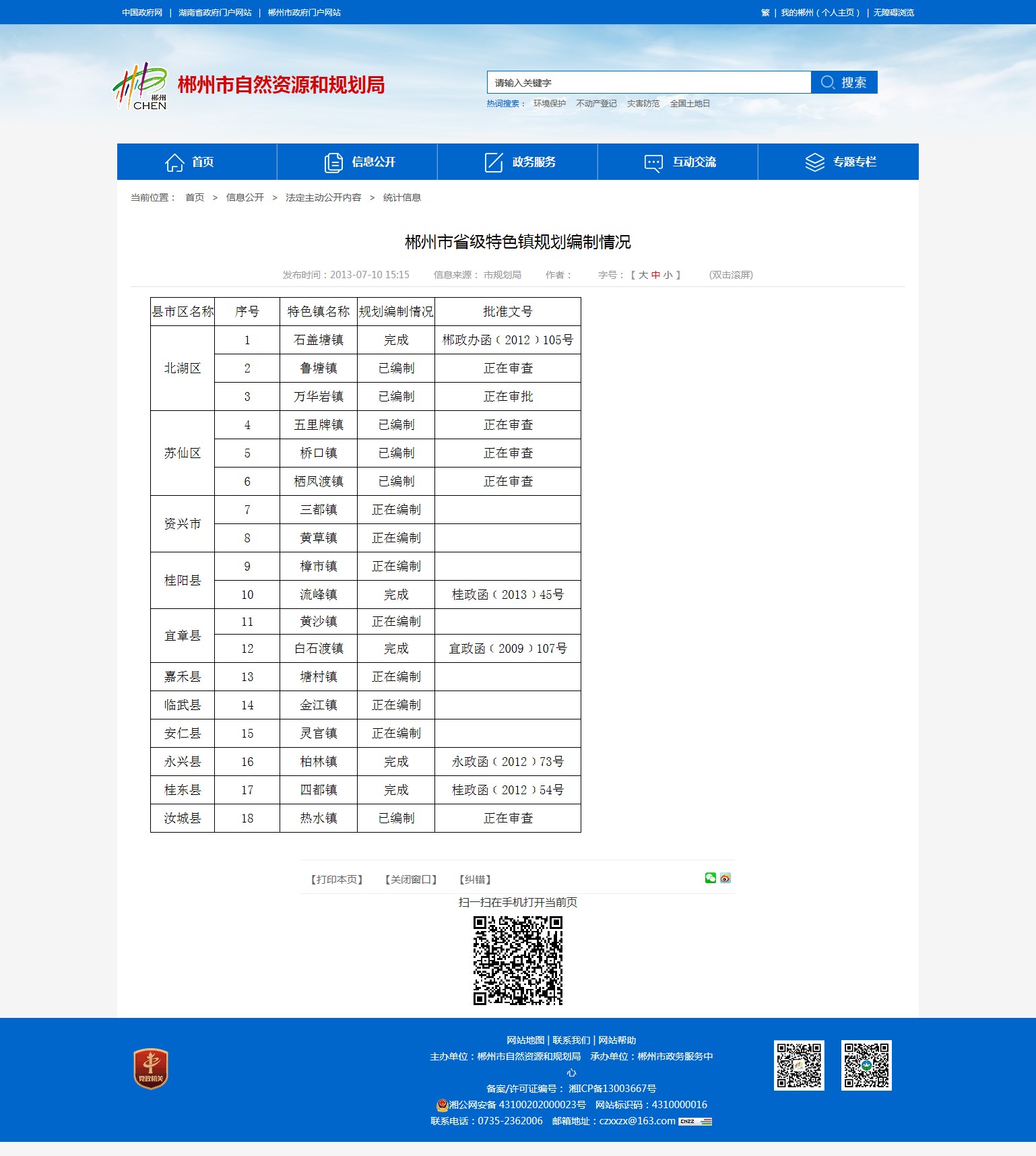The height and width of the screenshot is (1156, 1036).
Task: Click table cell 石盖塘镇
Action: click(x=319, y=340)
